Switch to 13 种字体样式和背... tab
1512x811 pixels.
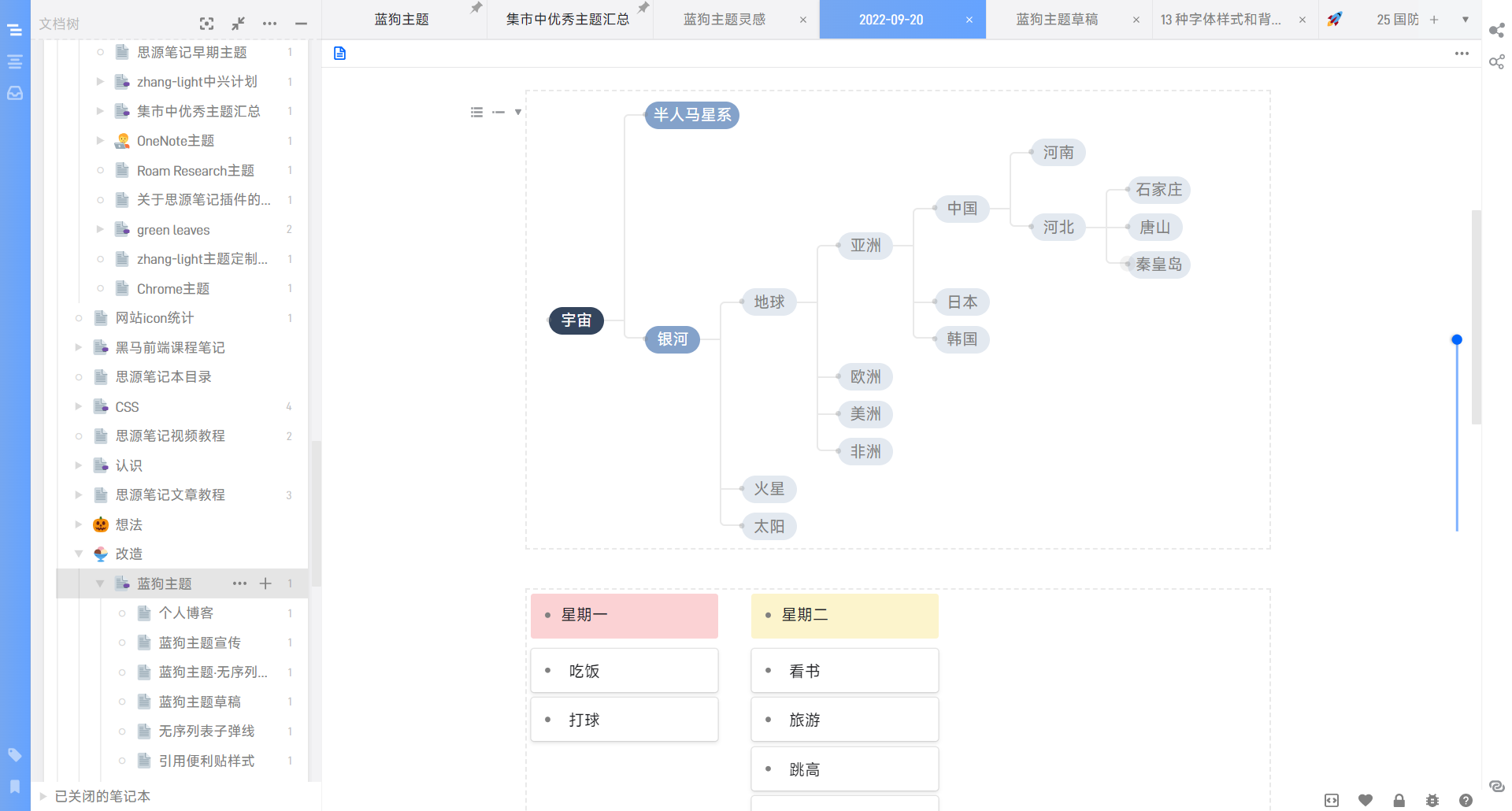(1221, 20)
